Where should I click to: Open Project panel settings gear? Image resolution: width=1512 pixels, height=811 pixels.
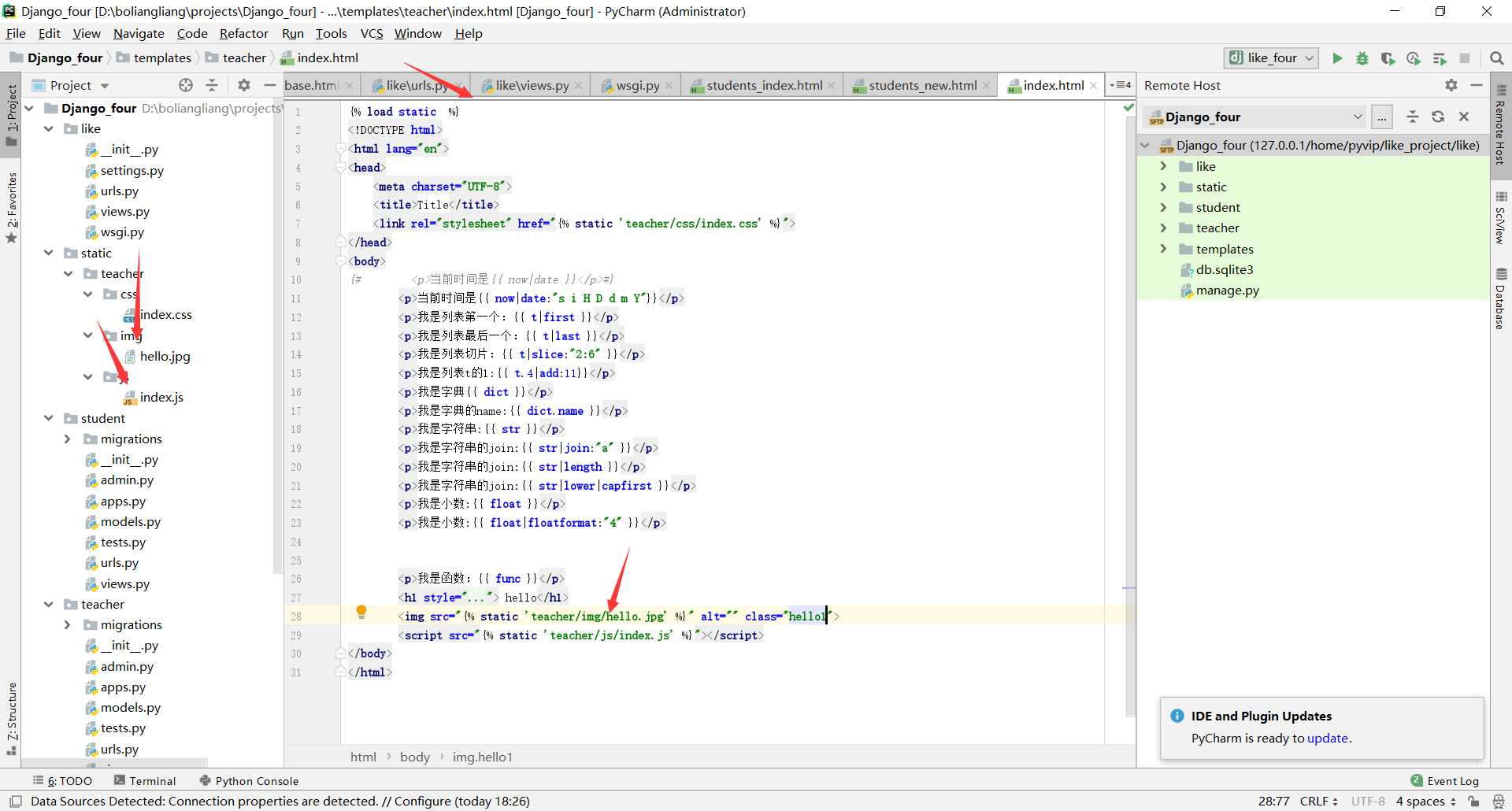244,85
